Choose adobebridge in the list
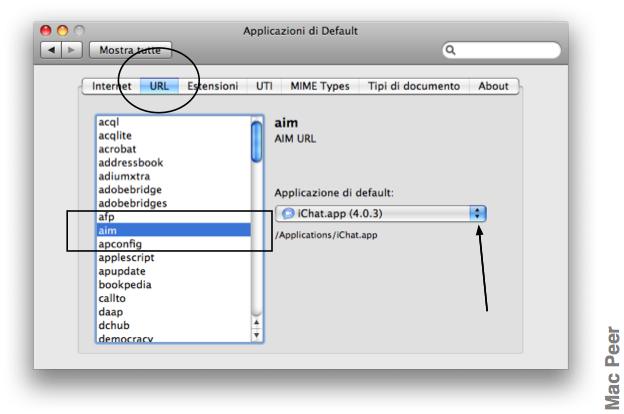 [174, 190]
